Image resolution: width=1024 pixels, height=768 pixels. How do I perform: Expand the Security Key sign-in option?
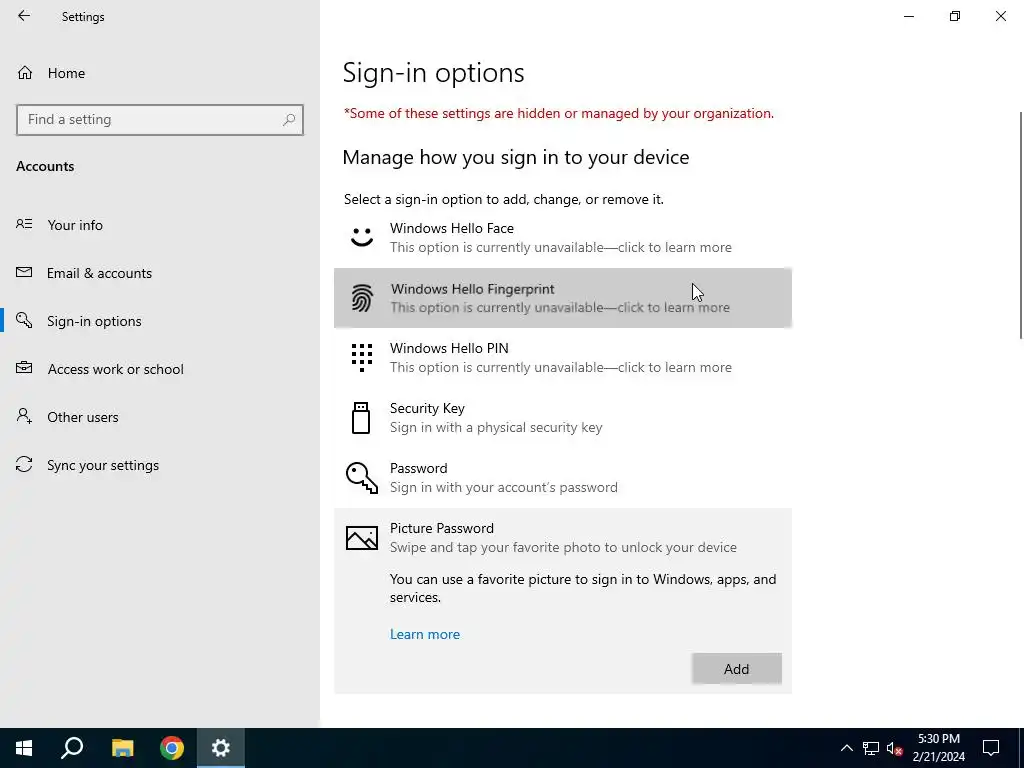tap(562, 418)
